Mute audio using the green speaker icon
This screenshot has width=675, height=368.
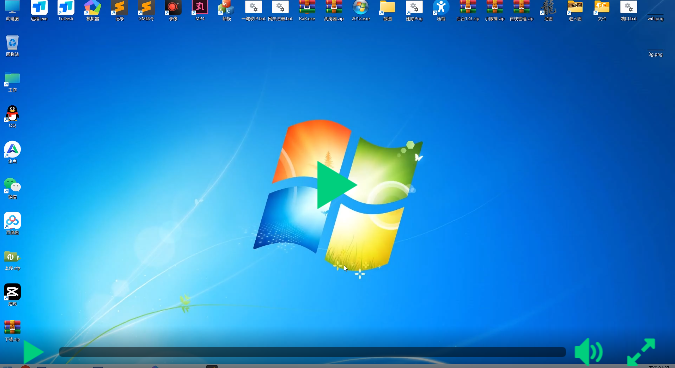click(x=588, y=352)
